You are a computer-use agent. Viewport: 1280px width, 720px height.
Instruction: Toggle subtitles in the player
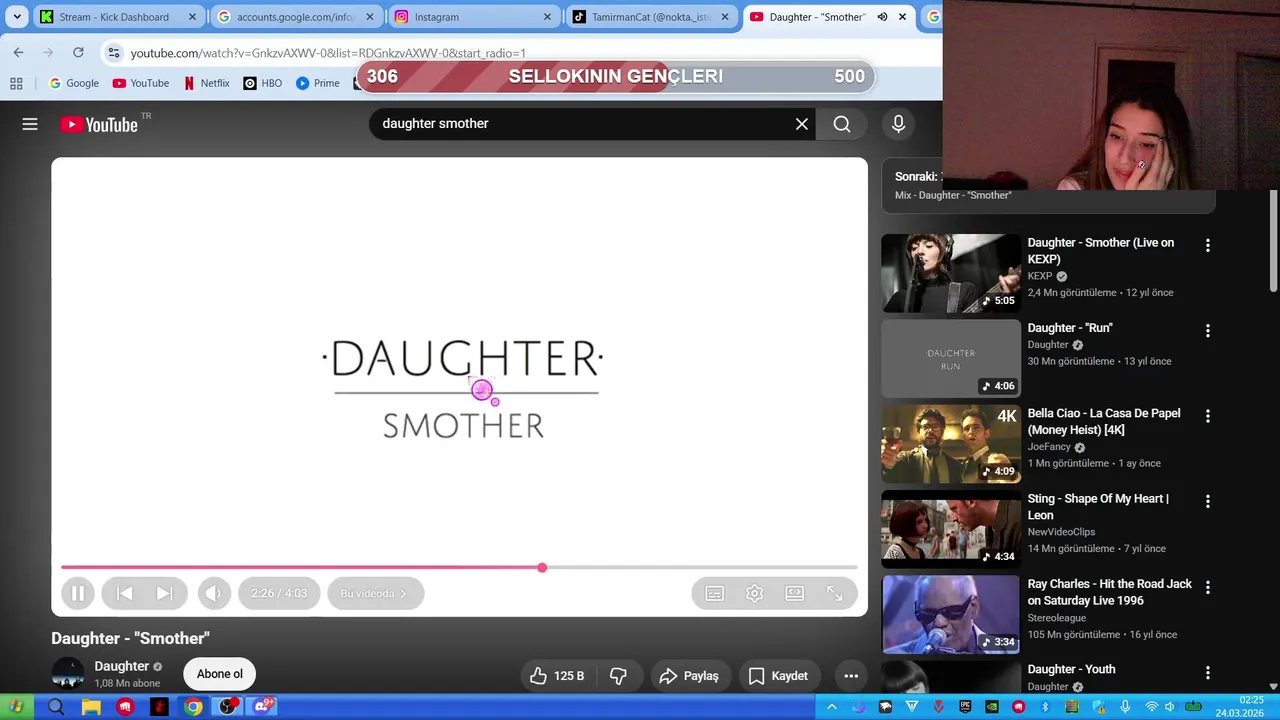click(x=715, y=593)
